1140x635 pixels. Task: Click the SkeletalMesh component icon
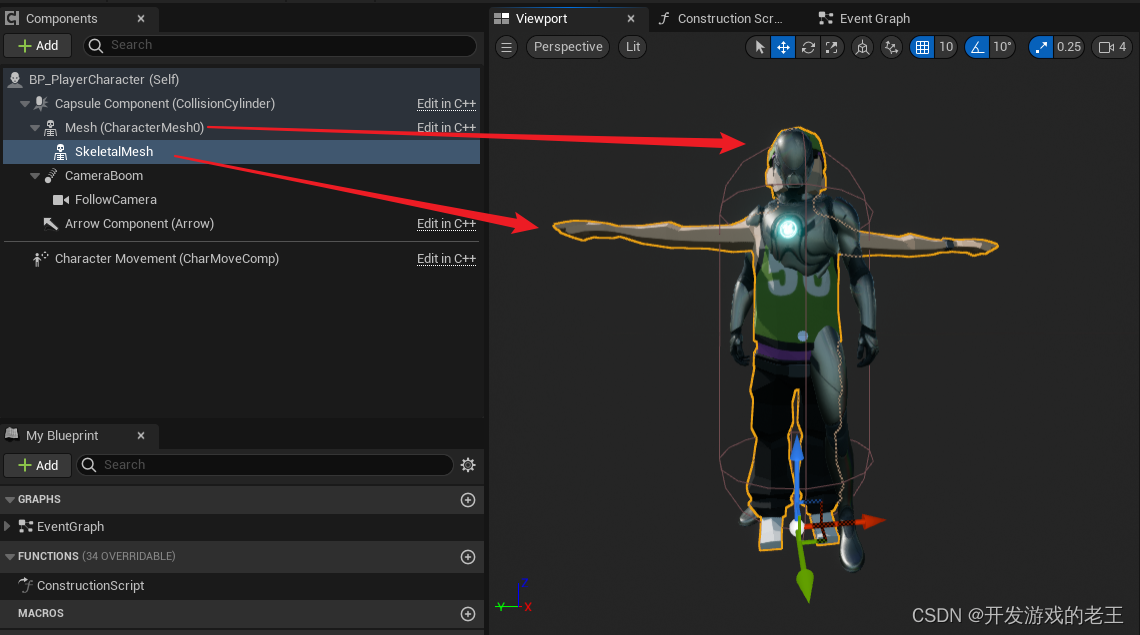(x=61, y=152)
